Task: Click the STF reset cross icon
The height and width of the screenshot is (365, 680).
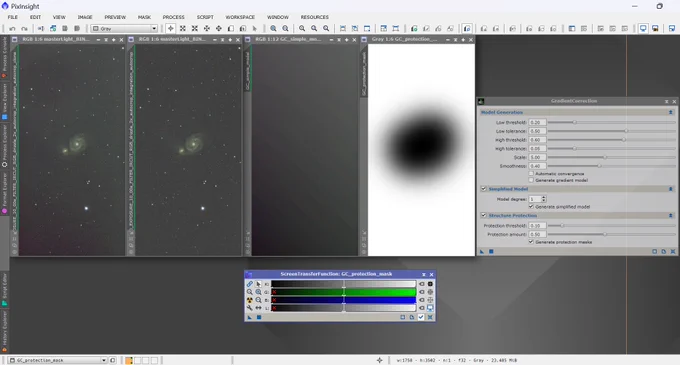Action: tap(430, 317)
